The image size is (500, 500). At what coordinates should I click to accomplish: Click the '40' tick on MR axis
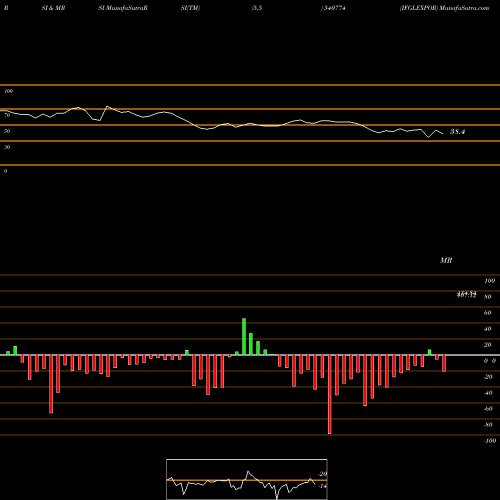[x=488, y=329]
